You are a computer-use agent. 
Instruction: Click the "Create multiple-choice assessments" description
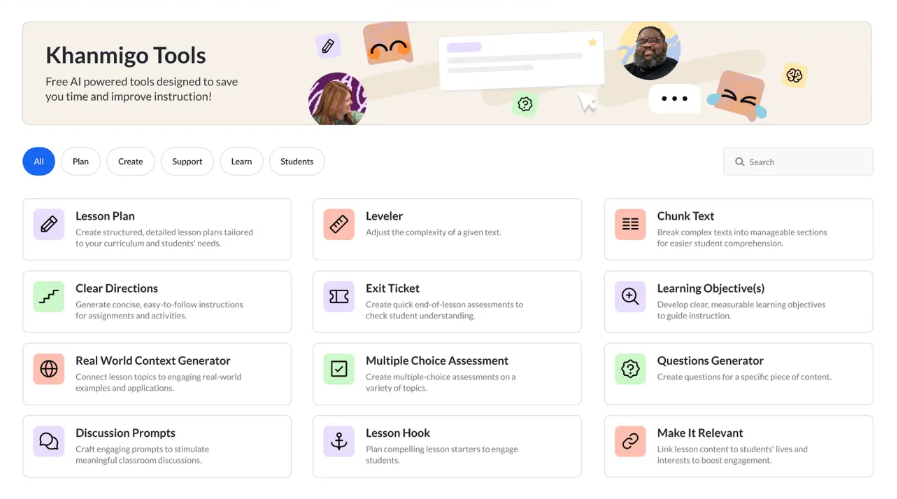click(x=440, y=382)
